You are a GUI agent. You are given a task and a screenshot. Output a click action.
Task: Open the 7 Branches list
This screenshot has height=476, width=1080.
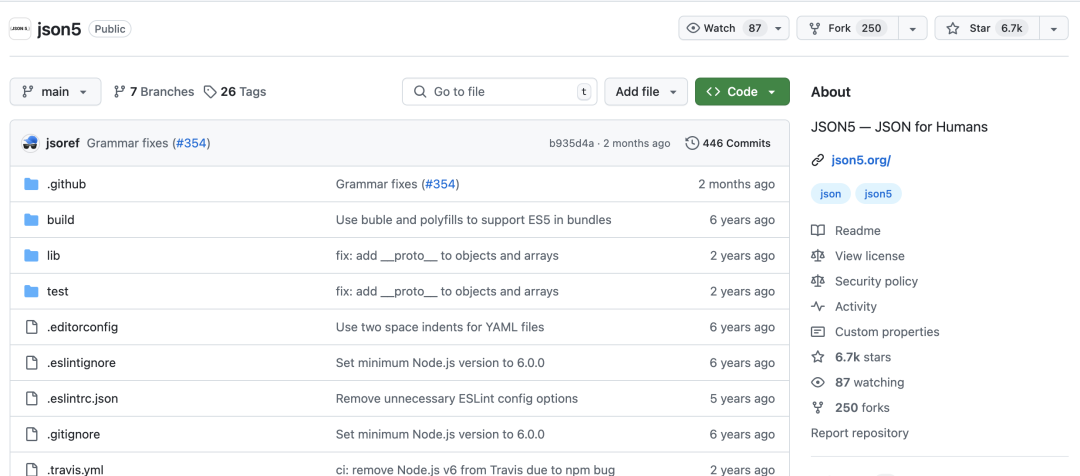pos(154,92)
